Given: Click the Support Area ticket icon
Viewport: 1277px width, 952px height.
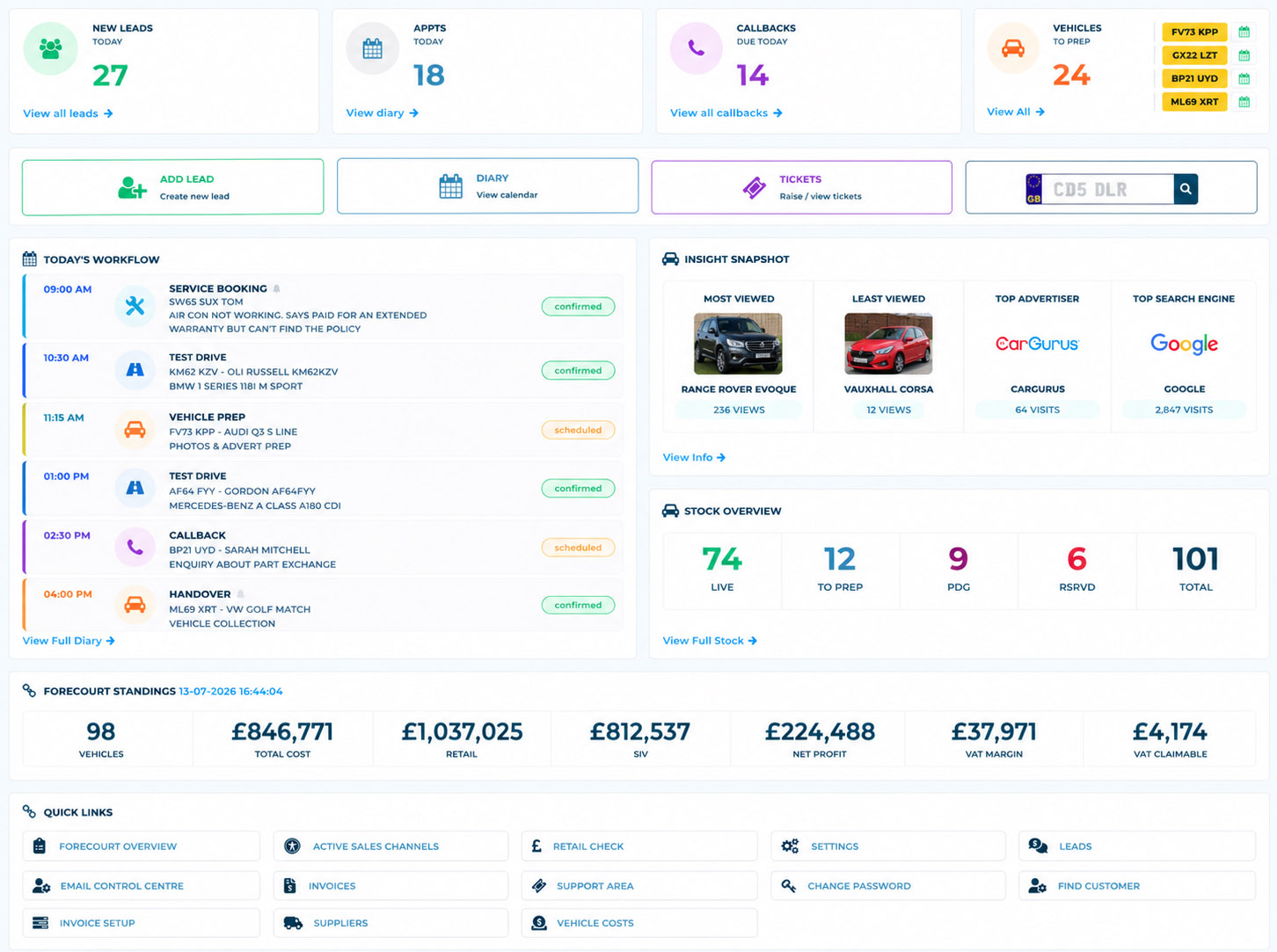Looking at the screenshot, I should coord(539,885).
